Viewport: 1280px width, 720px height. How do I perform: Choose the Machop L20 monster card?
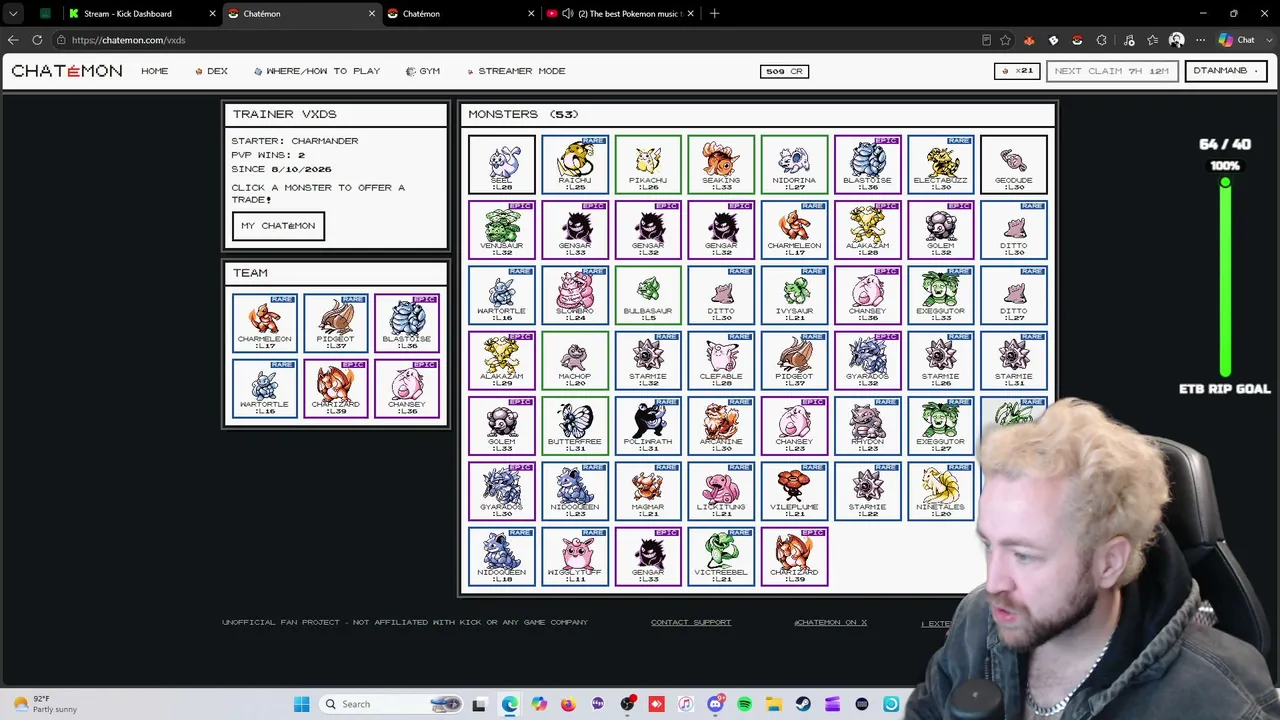[x=575, y=360]
